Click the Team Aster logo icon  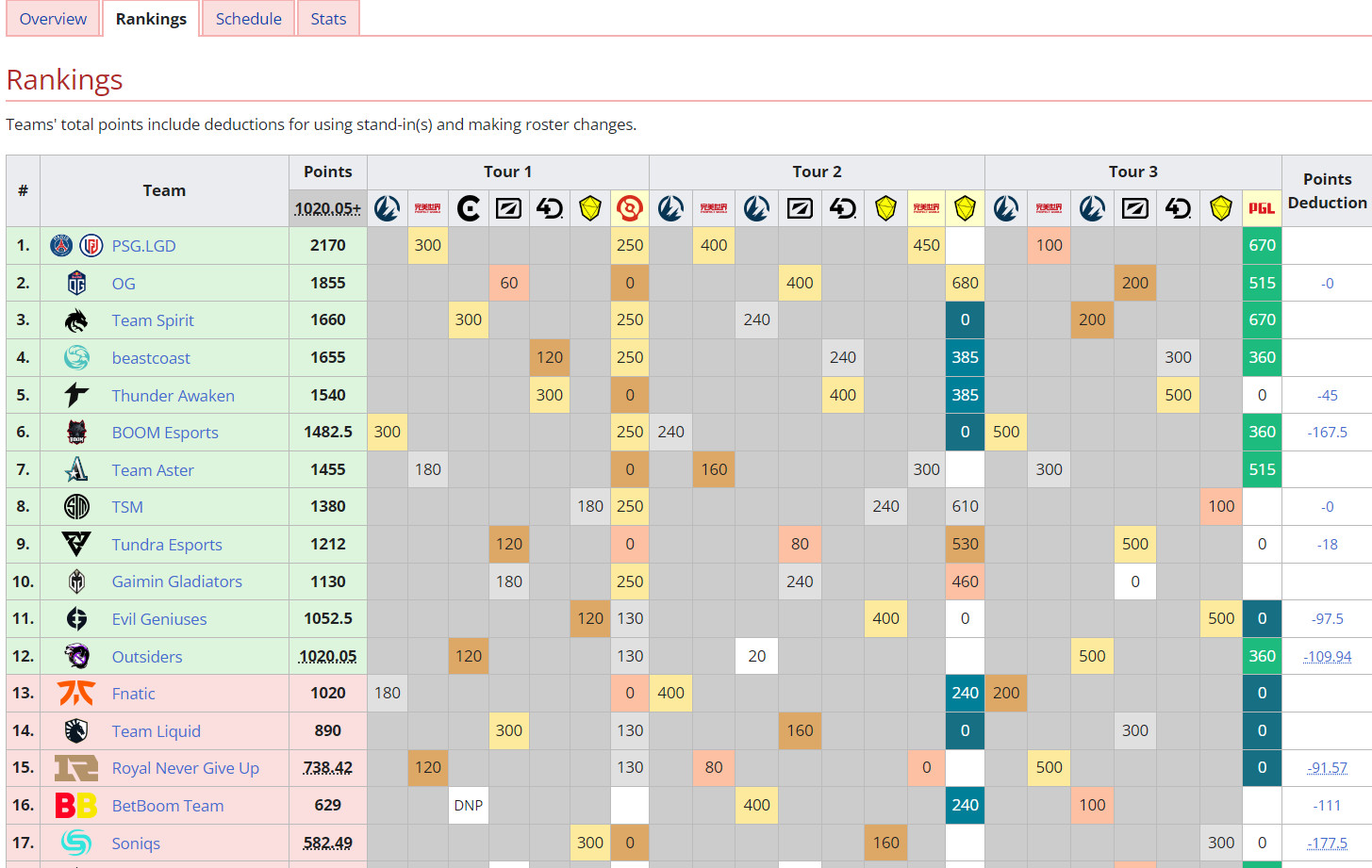point(76,469)
